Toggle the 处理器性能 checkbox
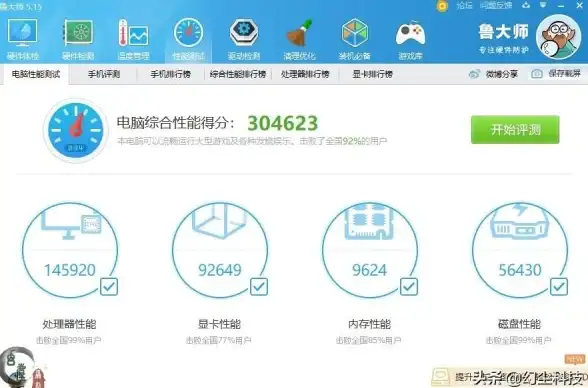The image size is (588, 388). [x=109, y=287]
